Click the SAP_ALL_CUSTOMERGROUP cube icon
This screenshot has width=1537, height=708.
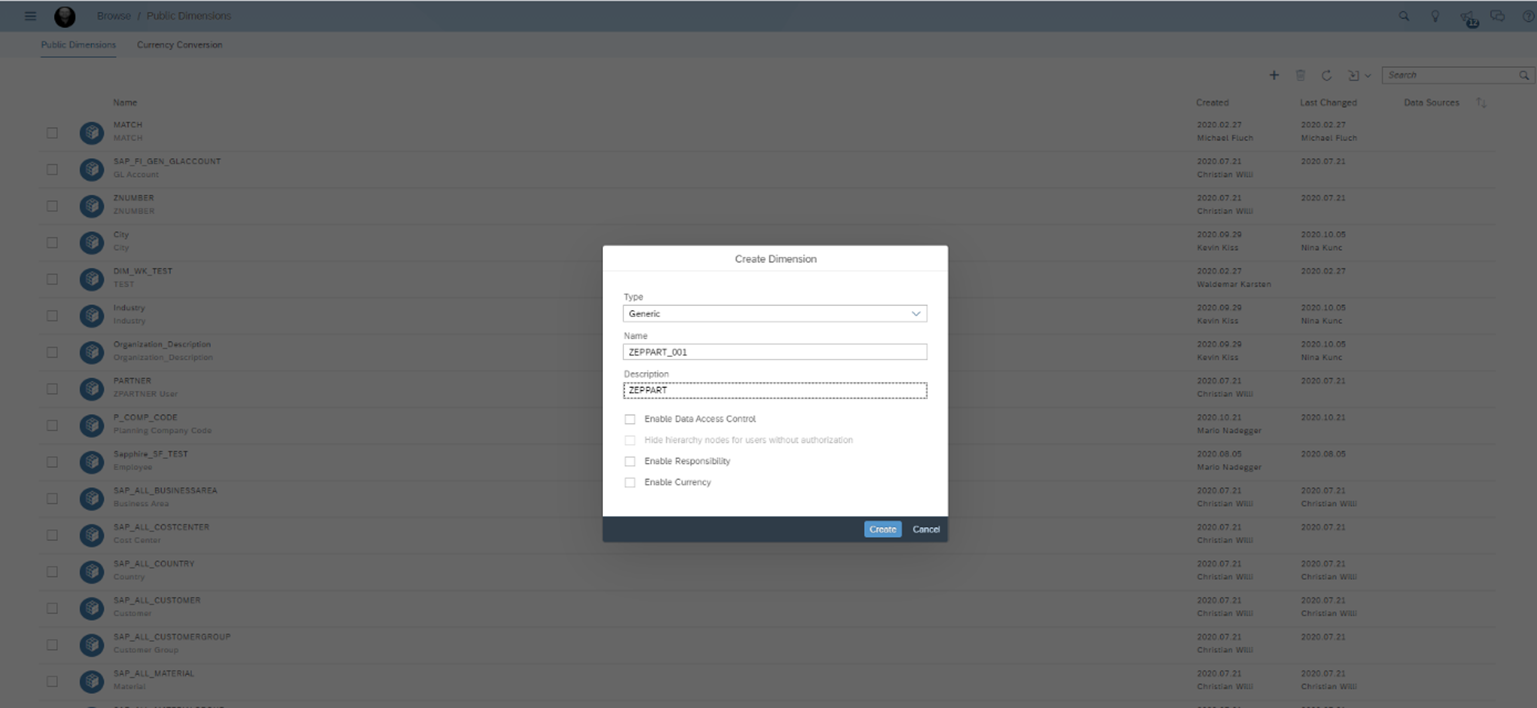click(92, 644)
